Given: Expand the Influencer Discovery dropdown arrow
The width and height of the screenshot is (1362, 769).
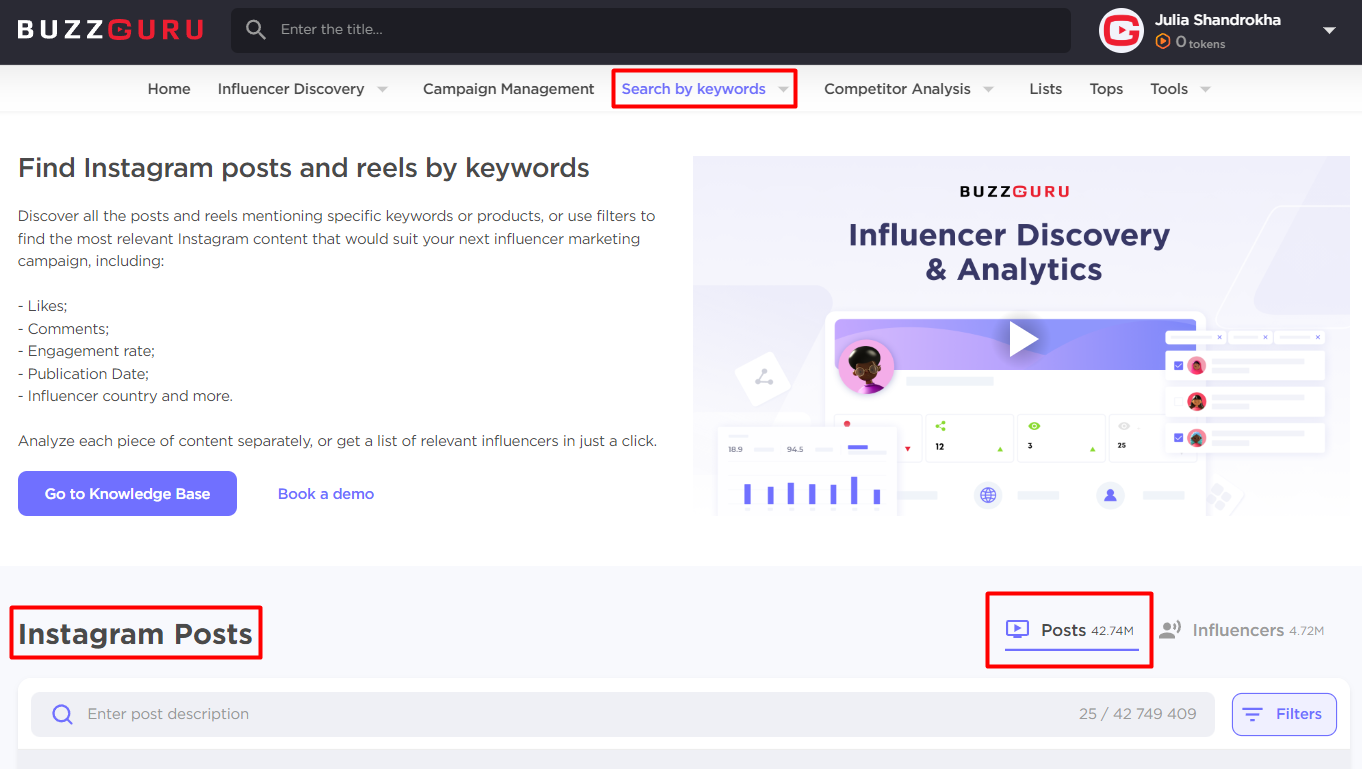Looking at the screenshot, I should coord(382,89).
